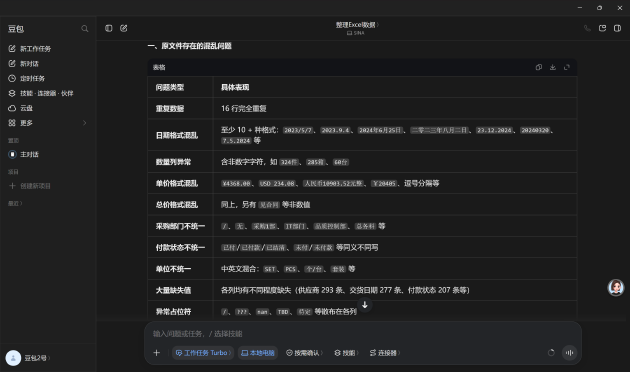The image size is (630, 372).
Task: Select the 单价格式混乱 row label
Action: [177, 183]
